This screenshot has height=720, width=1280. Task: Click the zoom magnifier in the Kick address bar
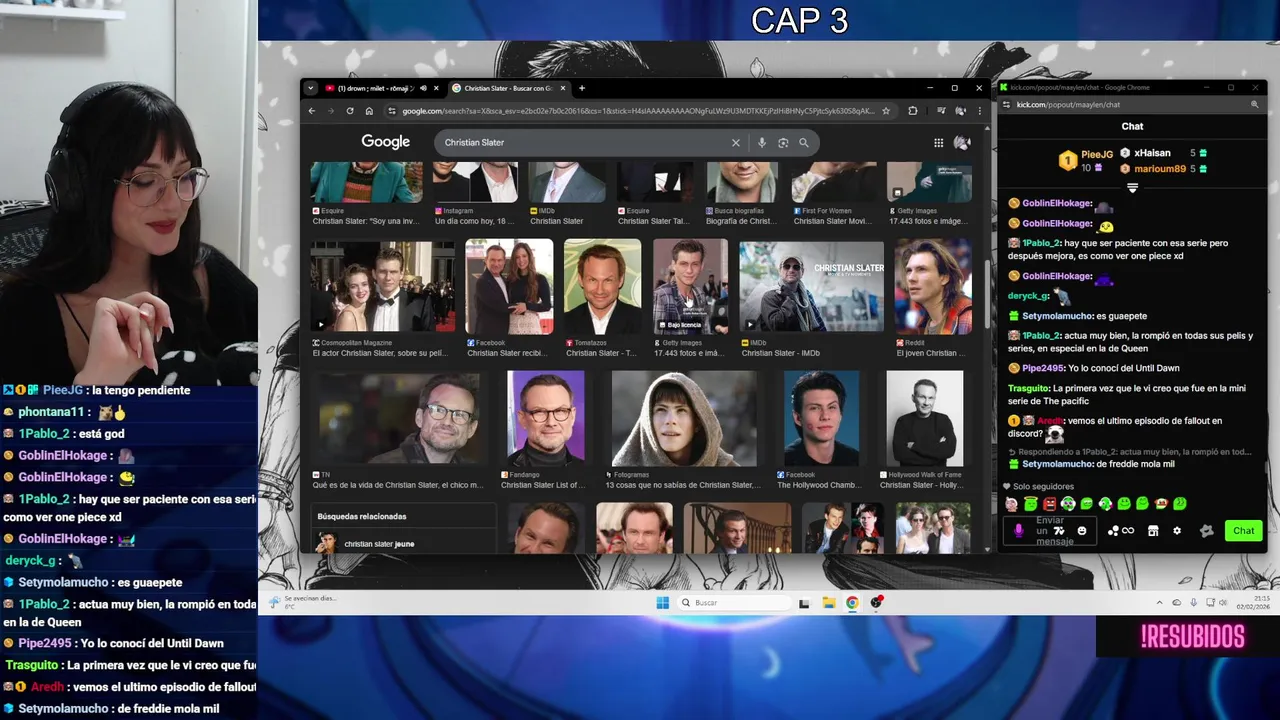tap(1255, 104)
